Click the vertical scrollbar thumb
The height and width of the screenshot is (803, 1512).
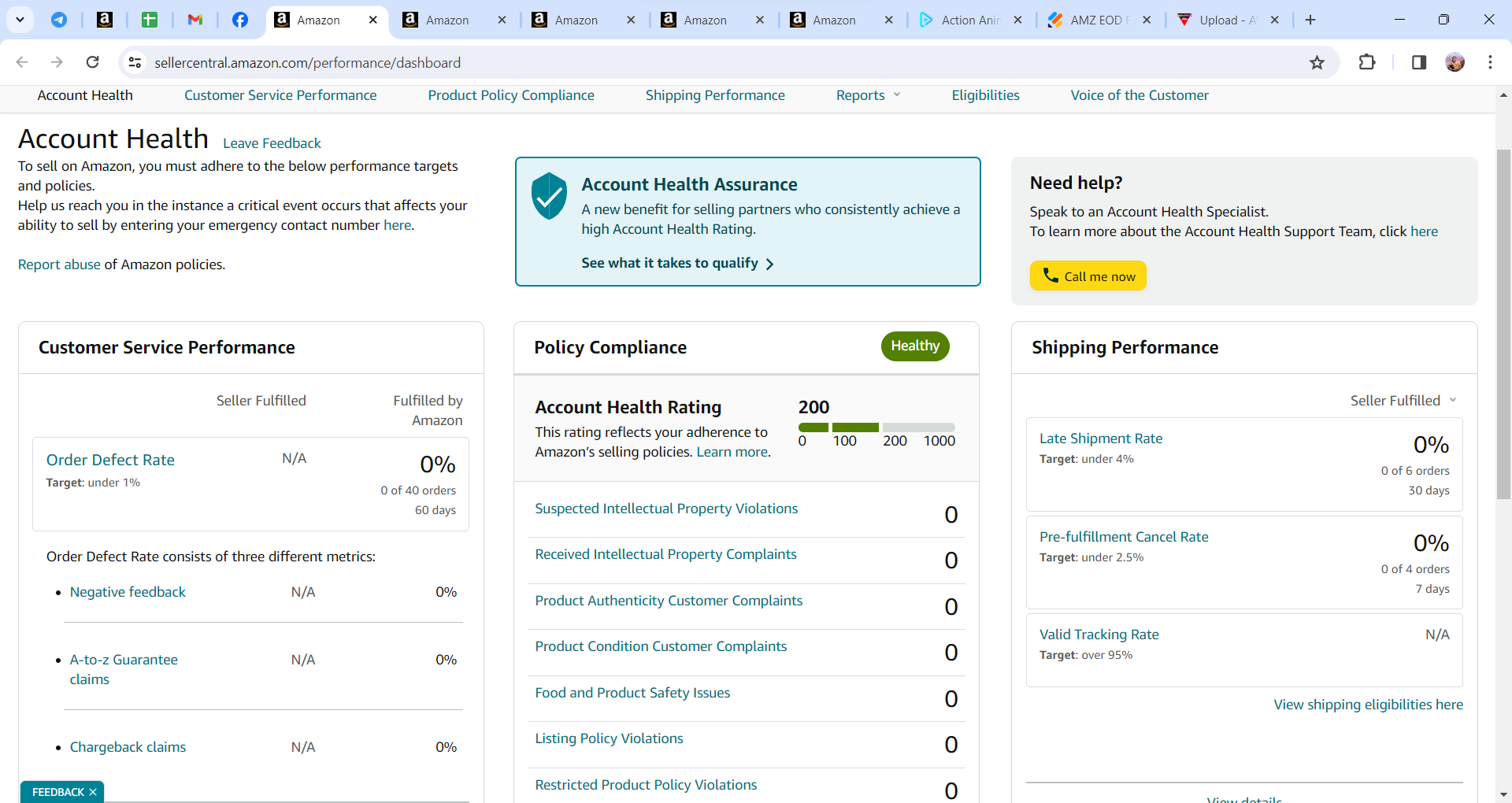pyautogui.click(x=1503, y=324)
